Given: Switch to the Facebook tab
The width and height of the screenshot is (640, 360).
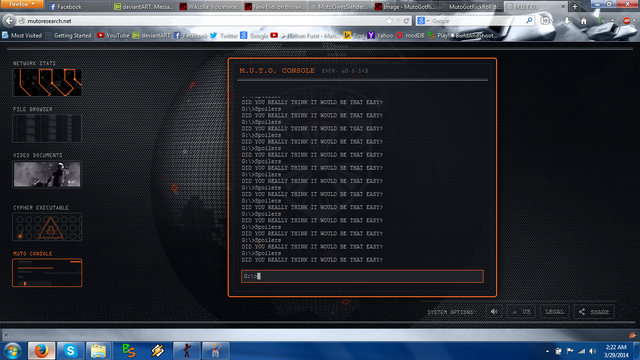Looking at the screenshot, I should coord(78,7).
